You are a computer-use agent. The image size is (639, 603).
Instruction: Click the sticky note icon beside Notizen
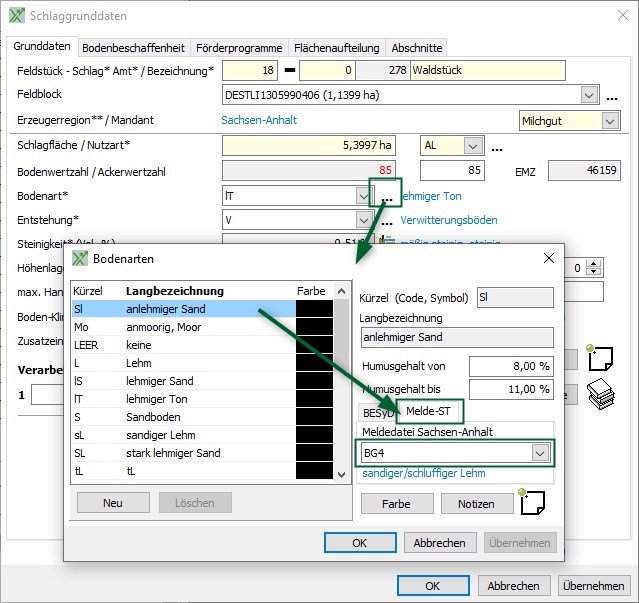coord(531,504)
